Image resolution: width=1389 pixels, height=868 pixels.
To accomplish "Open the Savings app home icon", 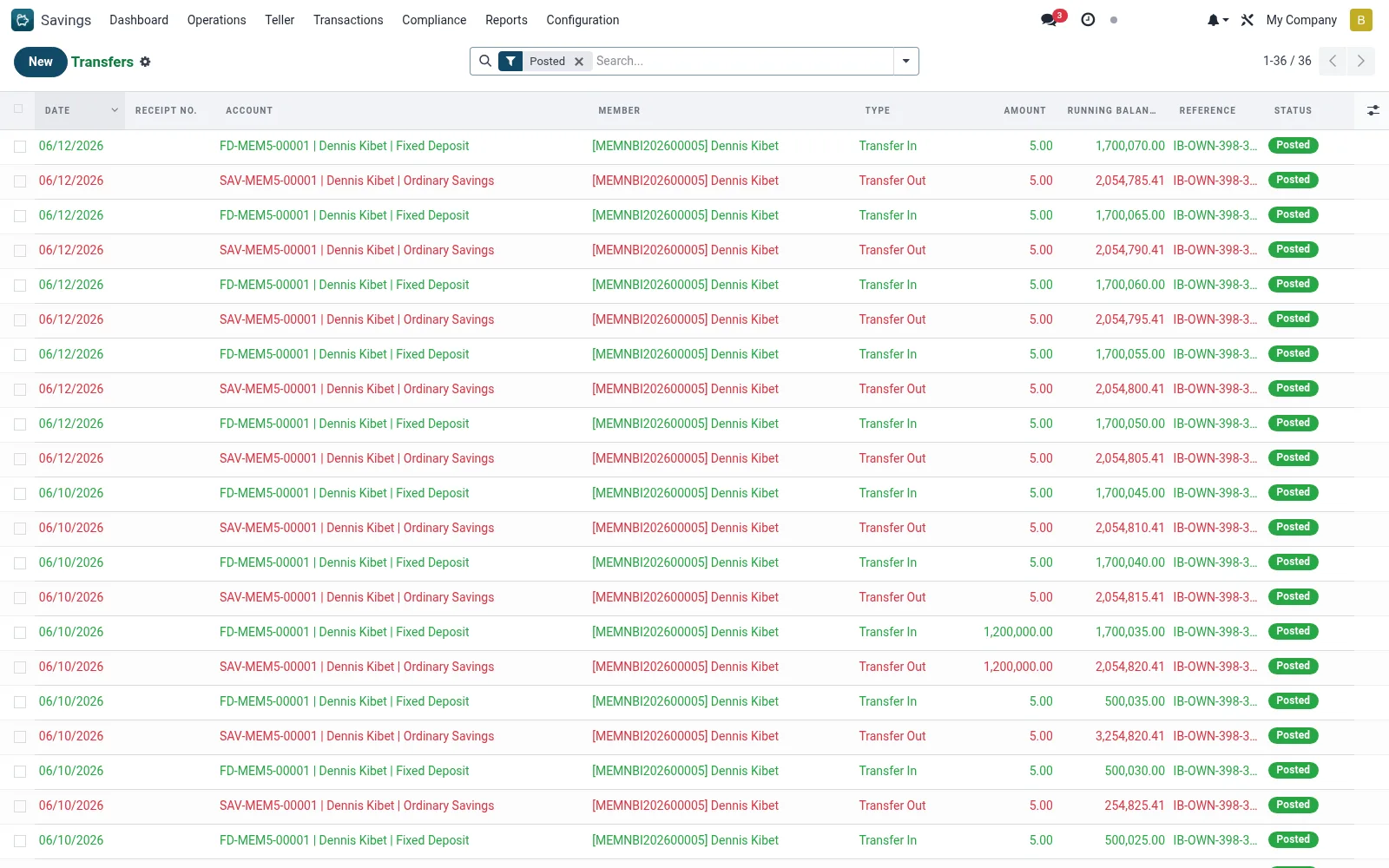I will click(x=23, y=20).
